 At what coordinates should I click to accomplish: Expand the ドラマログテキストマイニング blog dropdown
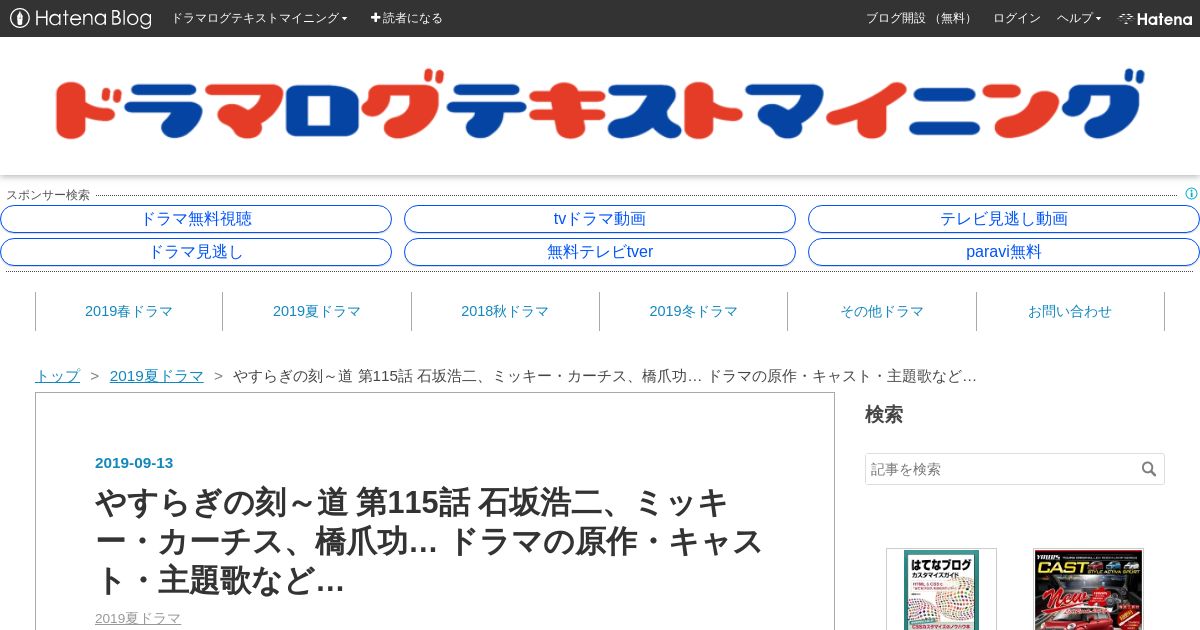[x=259, y=18]
